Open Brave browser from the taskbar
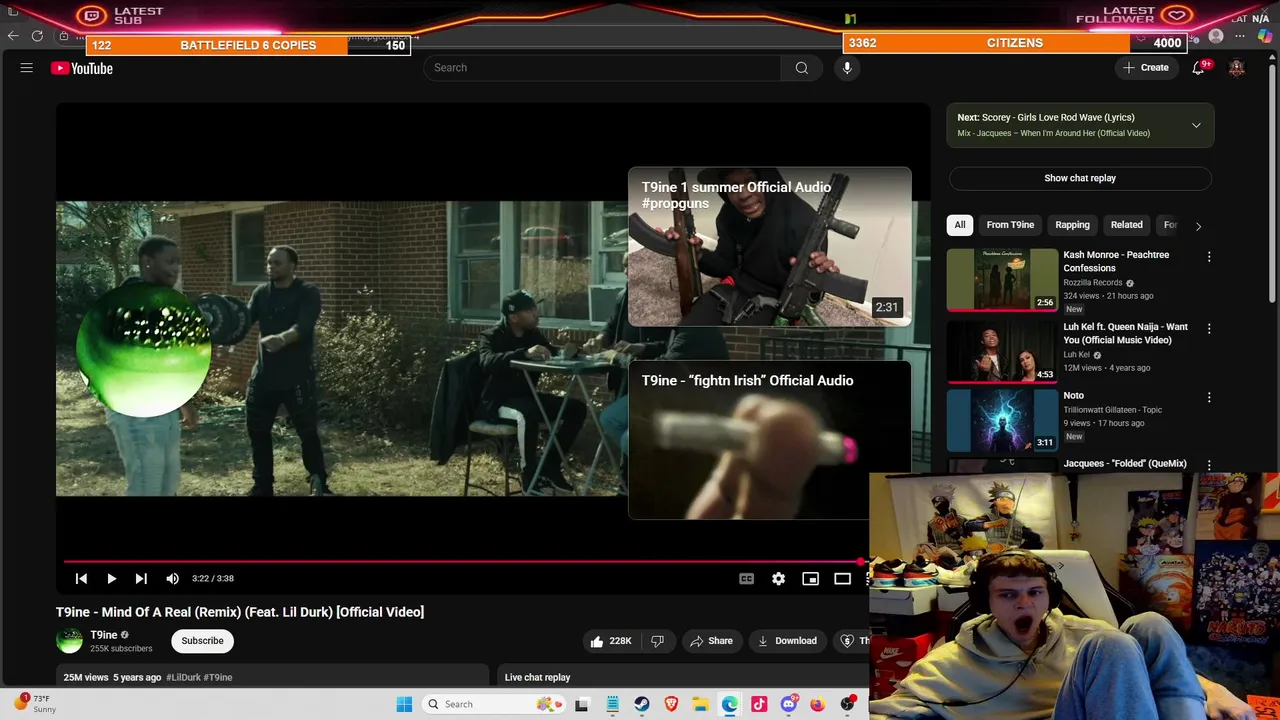The height and width of the screenshot is (720, 1280). tap(671, 704)
